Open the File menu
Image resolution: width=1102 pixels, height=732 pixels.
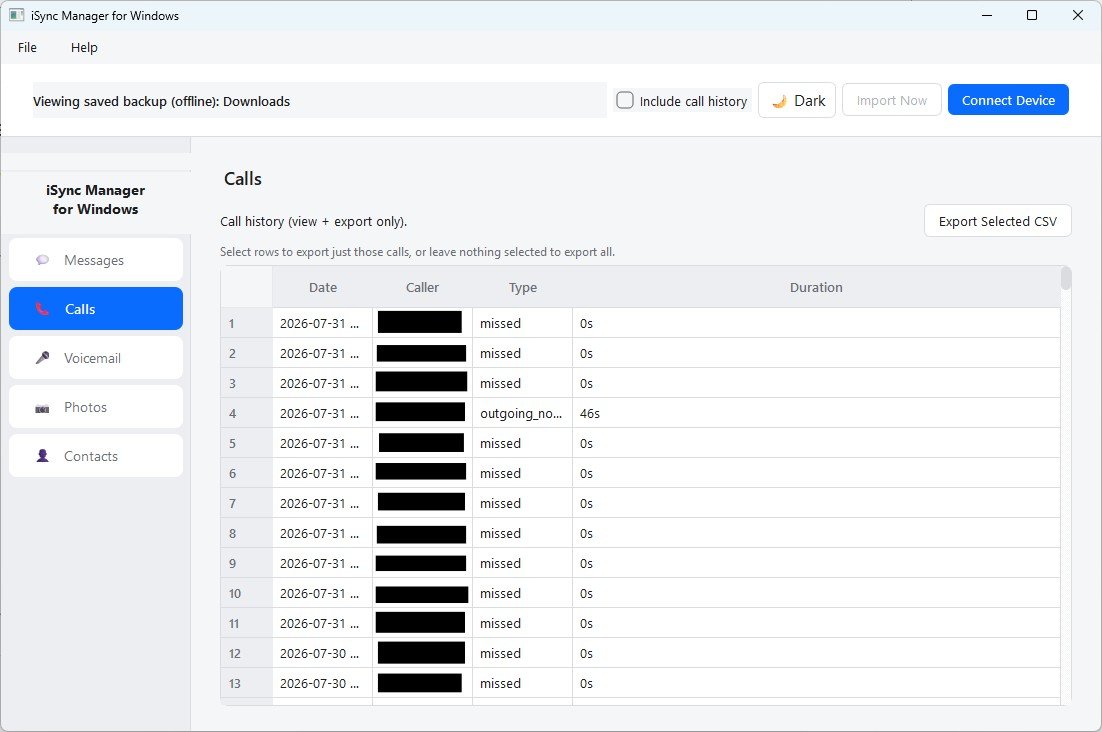click(x=27, y=47)
